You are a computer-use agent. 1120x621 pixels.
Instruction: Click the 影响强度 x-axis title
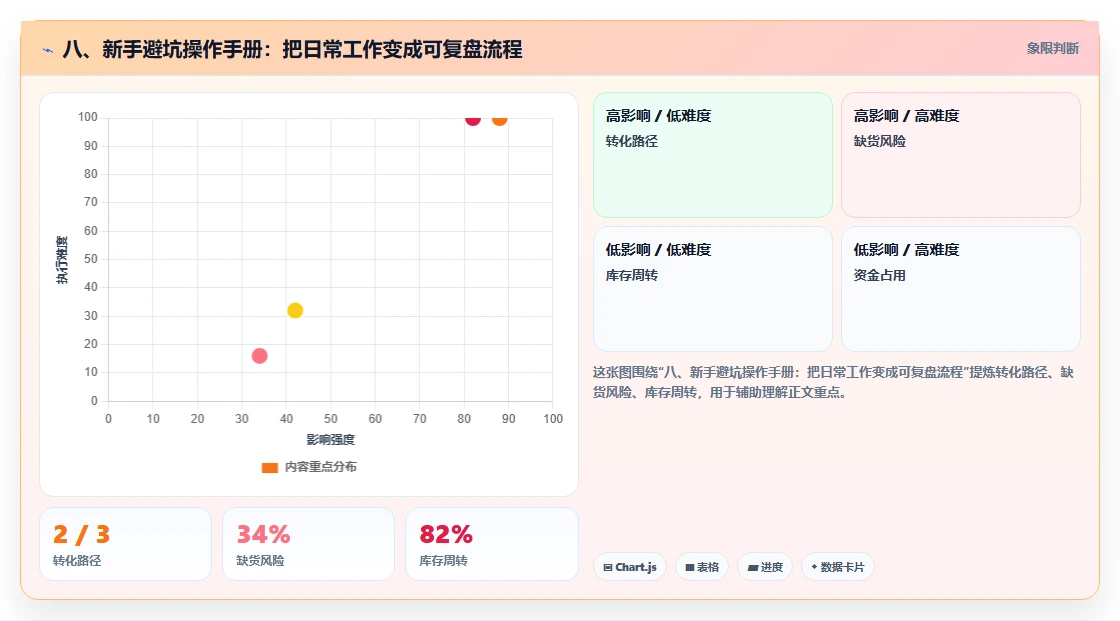(331, 439)
